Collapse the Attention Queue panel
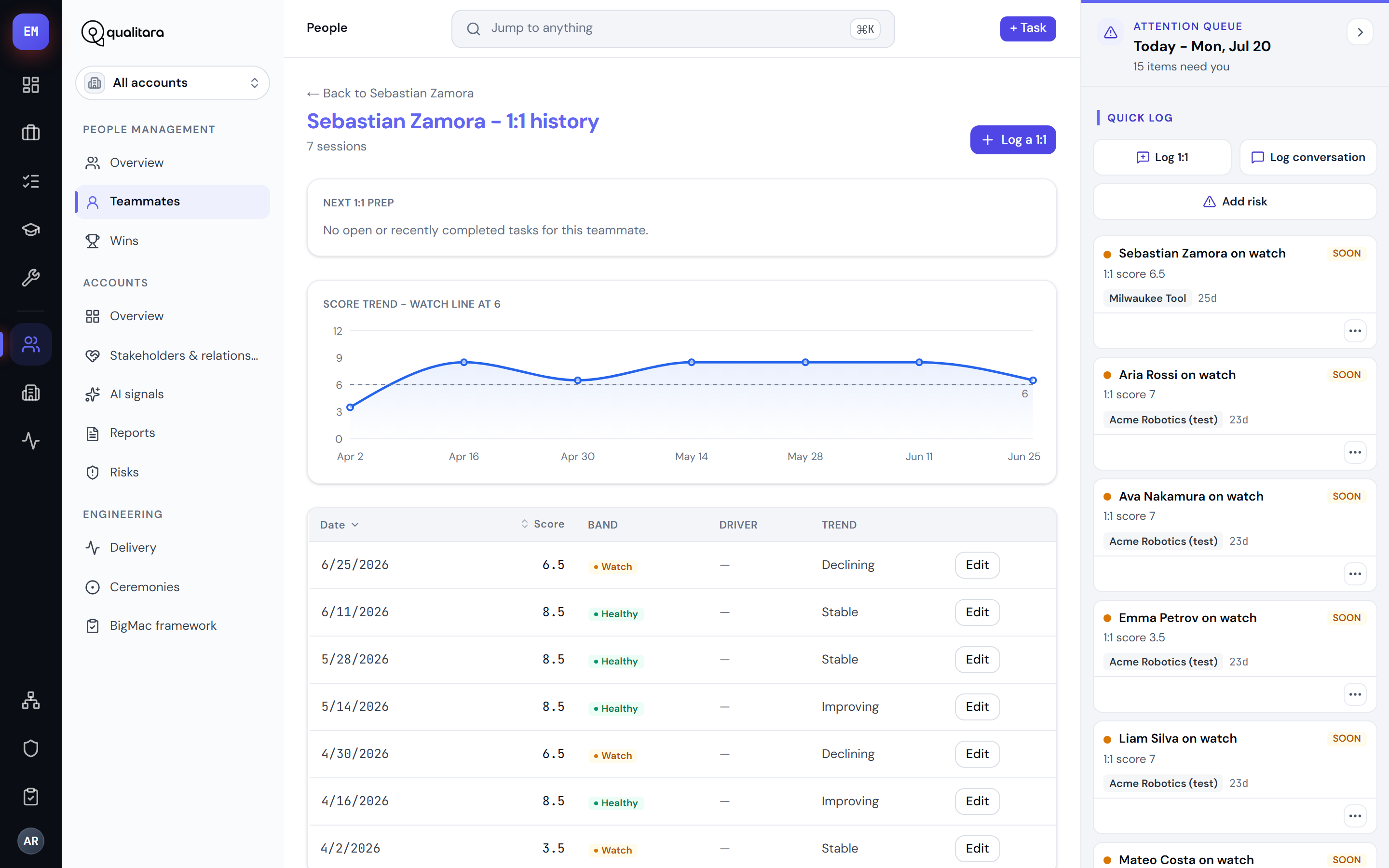 1360,32
